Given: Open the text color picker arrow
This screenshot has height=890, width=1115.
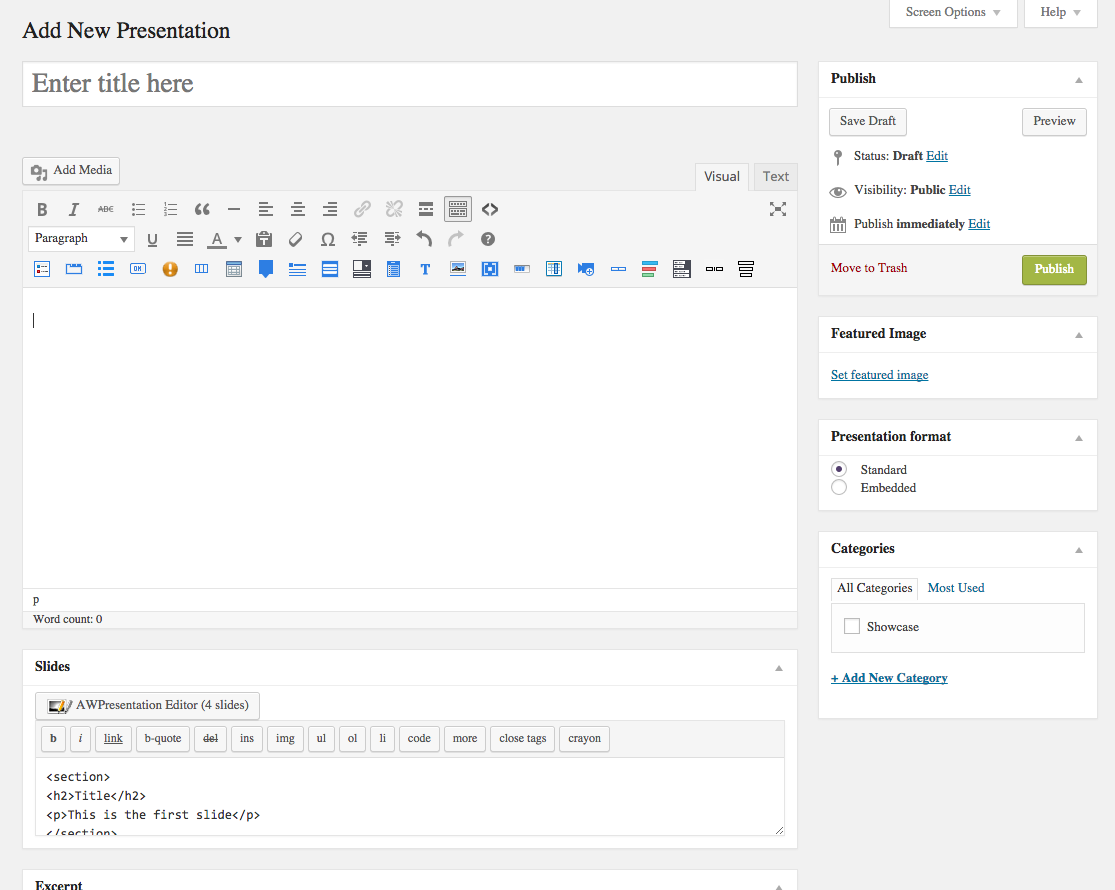Looking at the screenshot, I should tap(238, 240).
